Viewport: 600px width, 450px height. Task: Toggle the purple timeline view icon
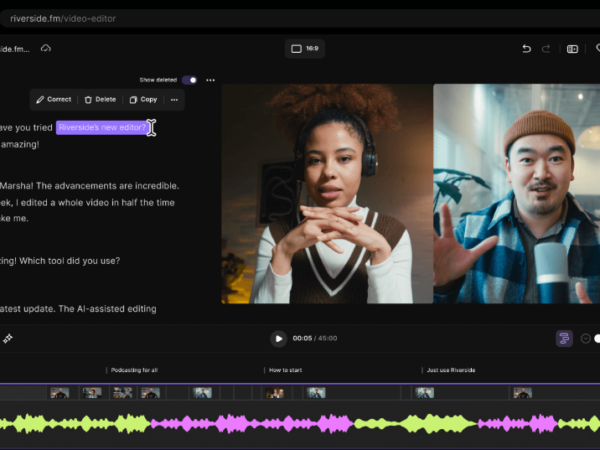tap(564, 338)
